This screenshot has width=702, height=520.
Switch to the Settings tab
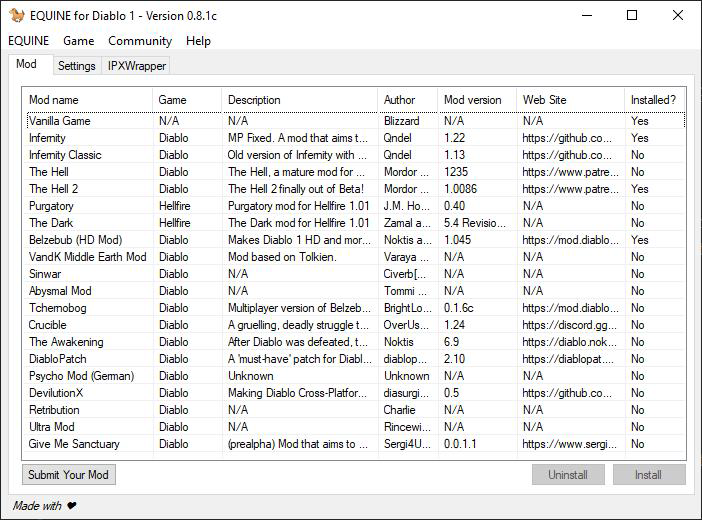(77, 66)
